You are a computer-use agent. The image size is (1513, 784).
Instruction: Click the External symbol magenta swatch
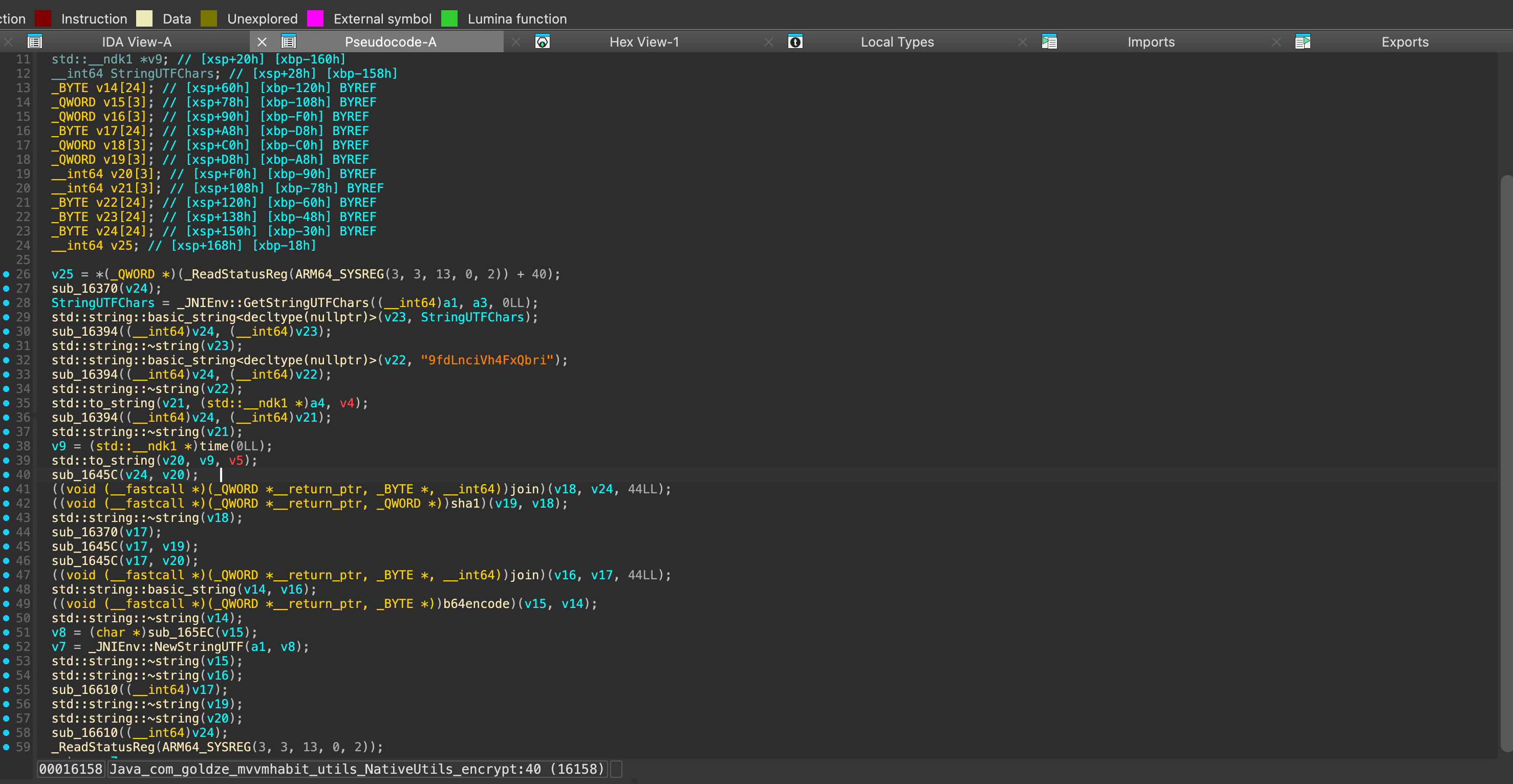(x=315, y=18)
